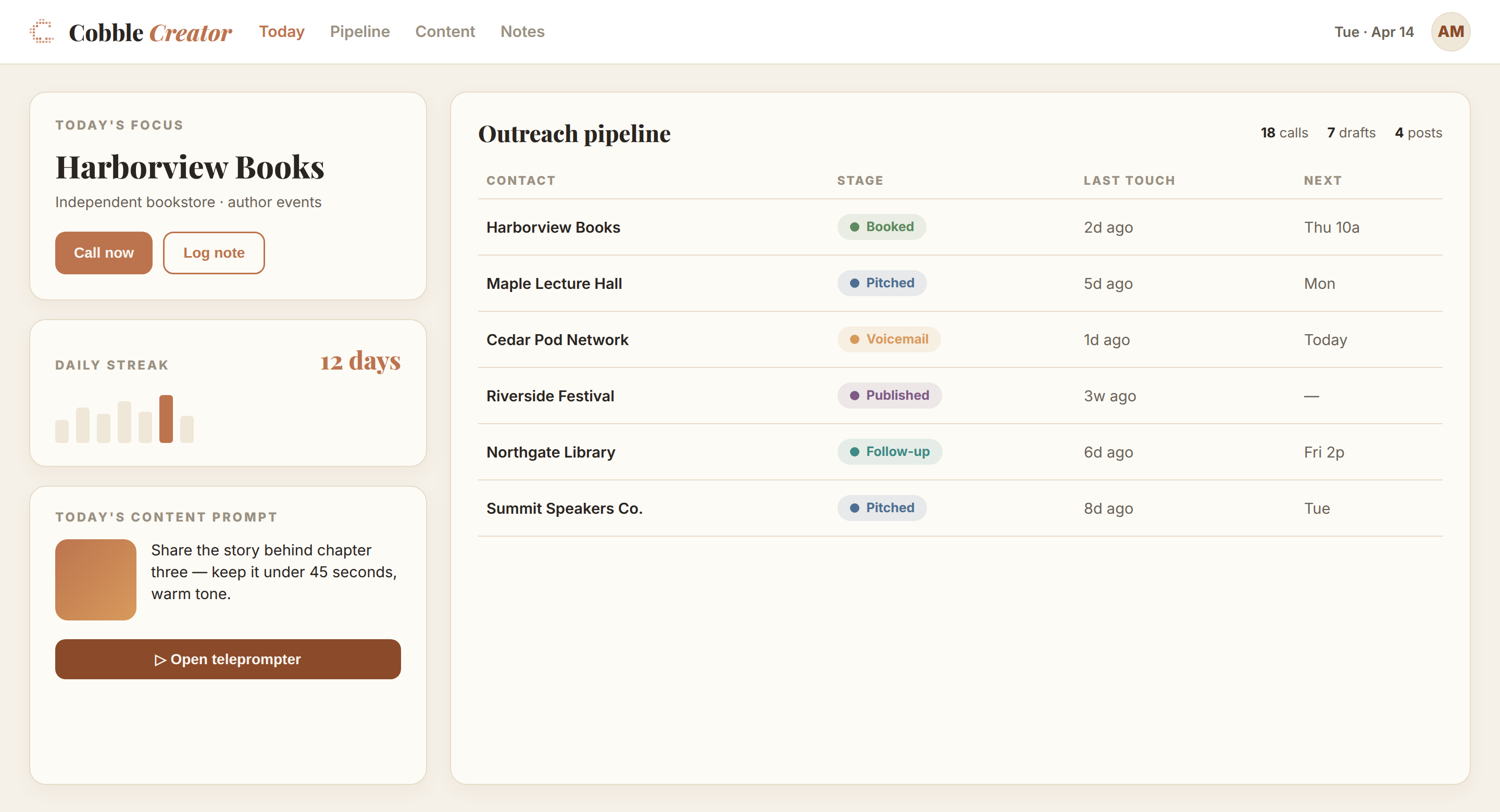
Task: Open the Notes tab
Action: coord(522,31)
